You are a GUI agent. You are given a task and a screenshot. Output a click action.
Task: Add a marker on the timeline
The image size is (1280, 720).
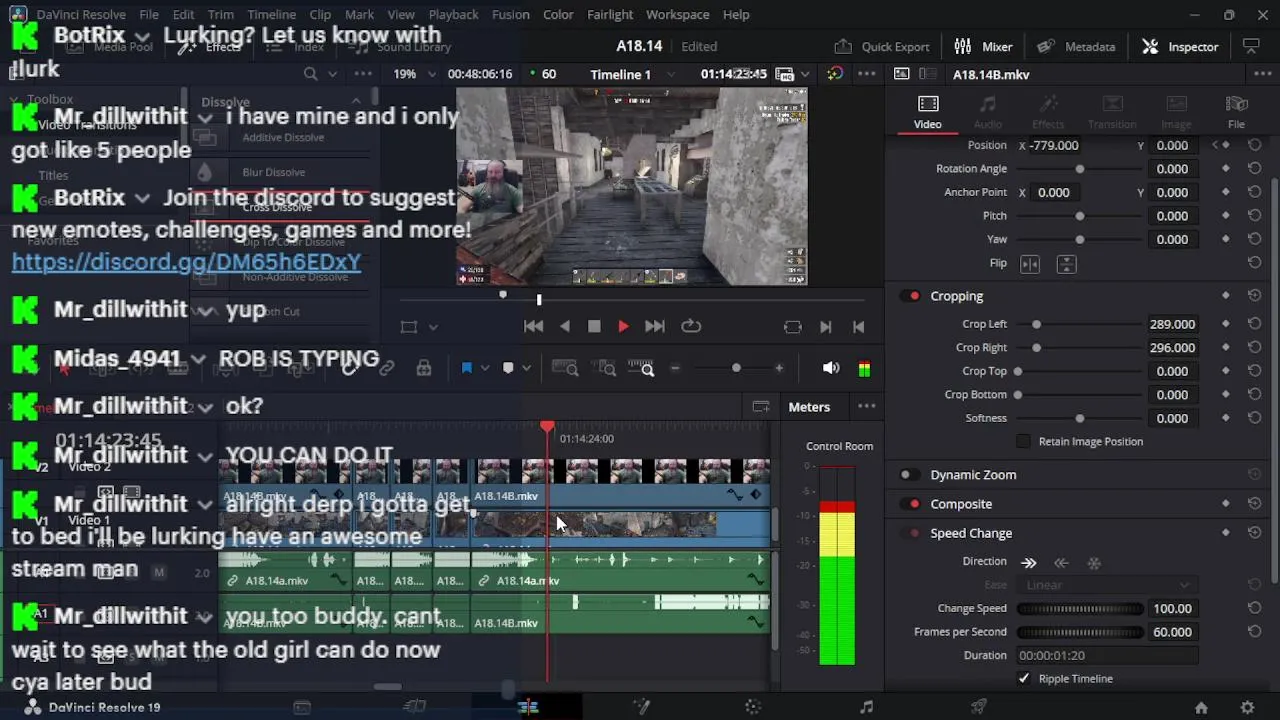point(508,368)
